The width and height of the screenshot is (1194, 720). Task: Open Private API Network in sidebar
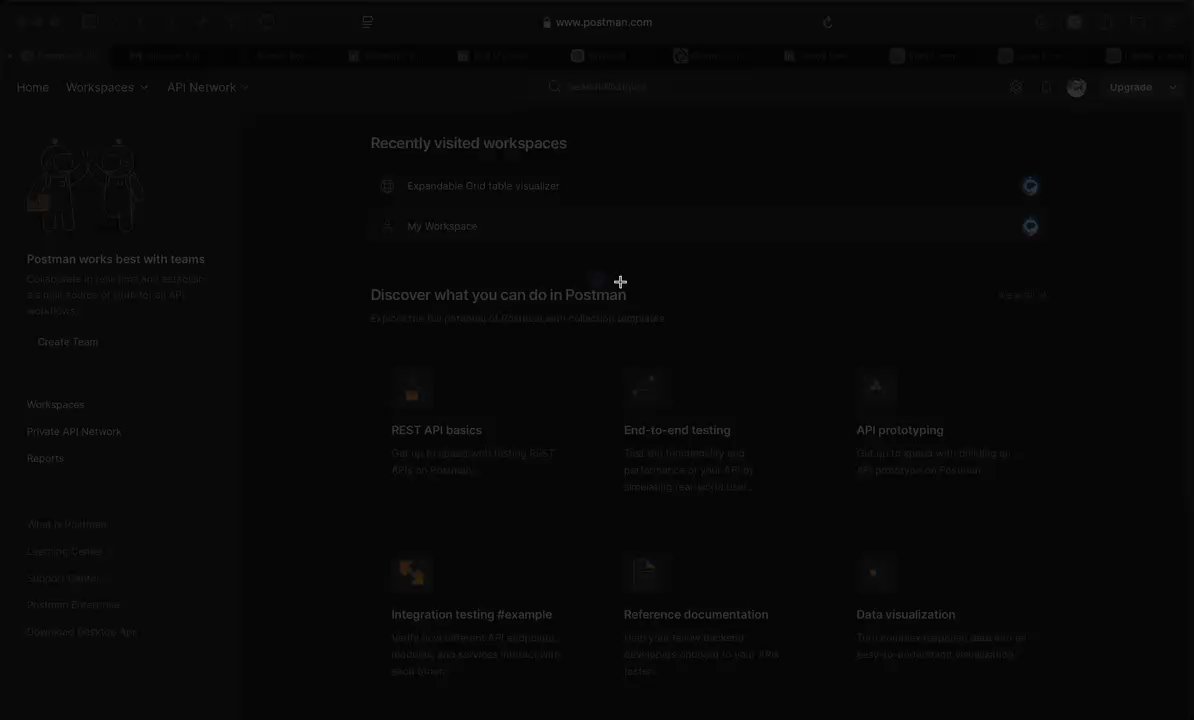pos(74,432)
